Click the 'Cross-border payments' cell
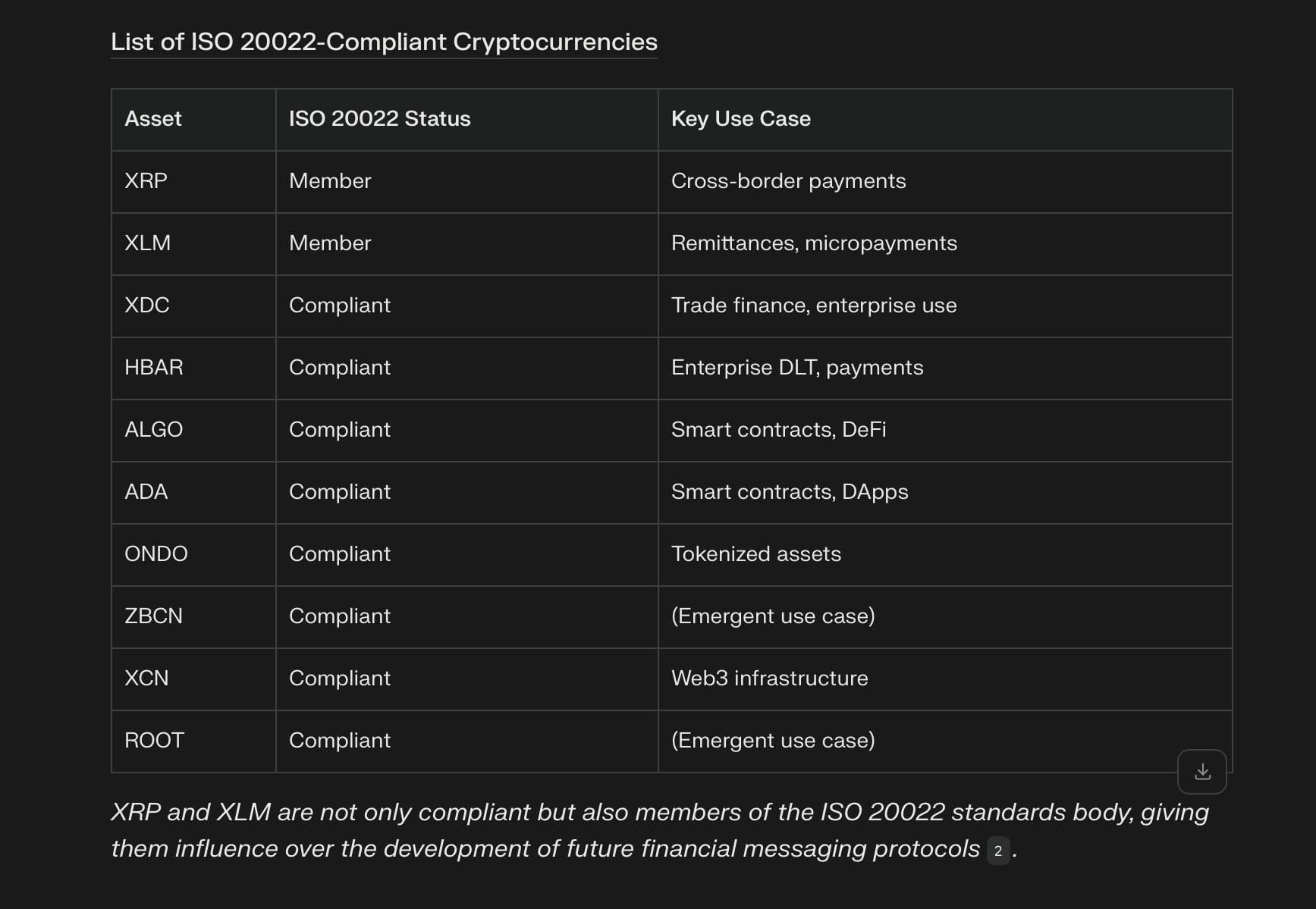The image size is (1316, 909). tap(945, 182)
